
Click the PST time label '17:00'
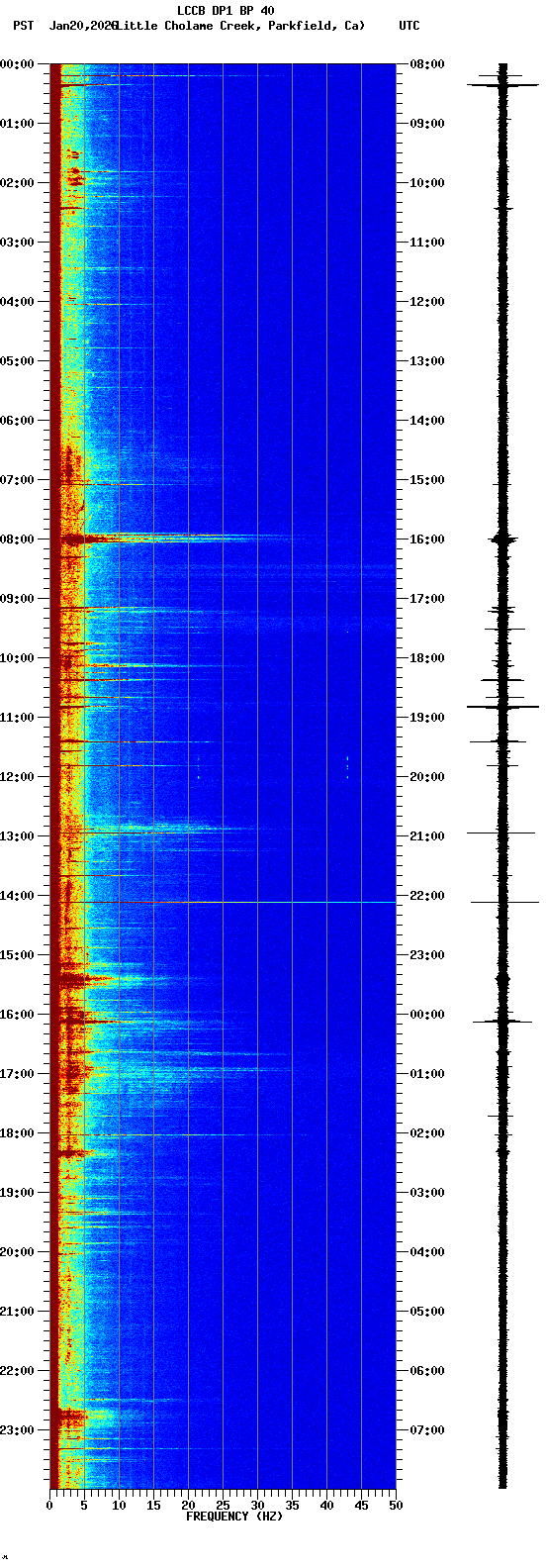tap(17, 1074)
